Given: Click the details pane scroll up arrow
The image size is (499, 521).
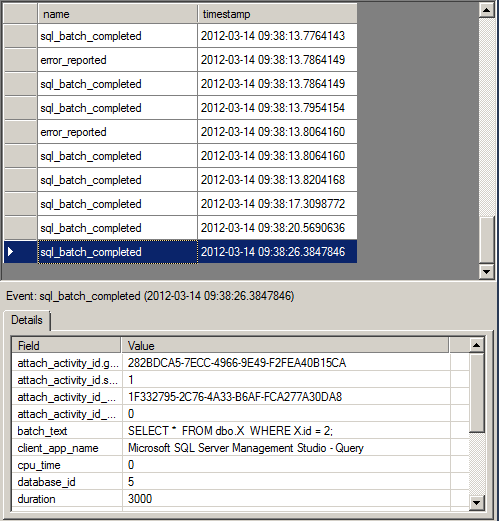Looking at the screenshot, I should 477,345.
